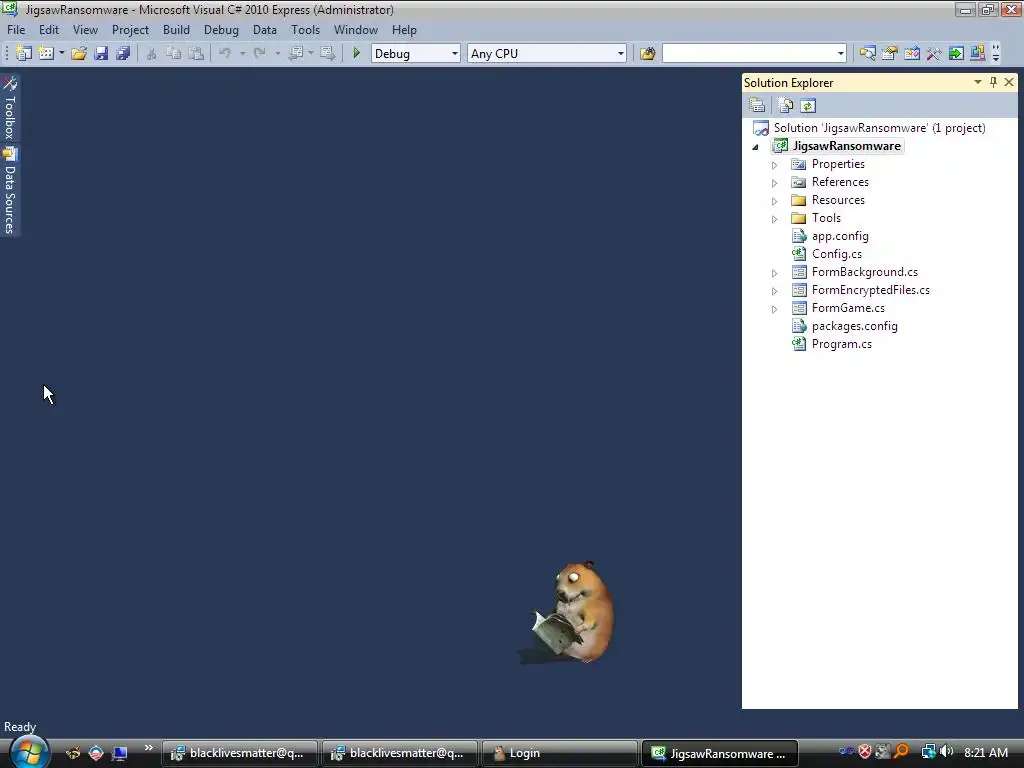Click the Redo arrow icon

tap(260, 54)
